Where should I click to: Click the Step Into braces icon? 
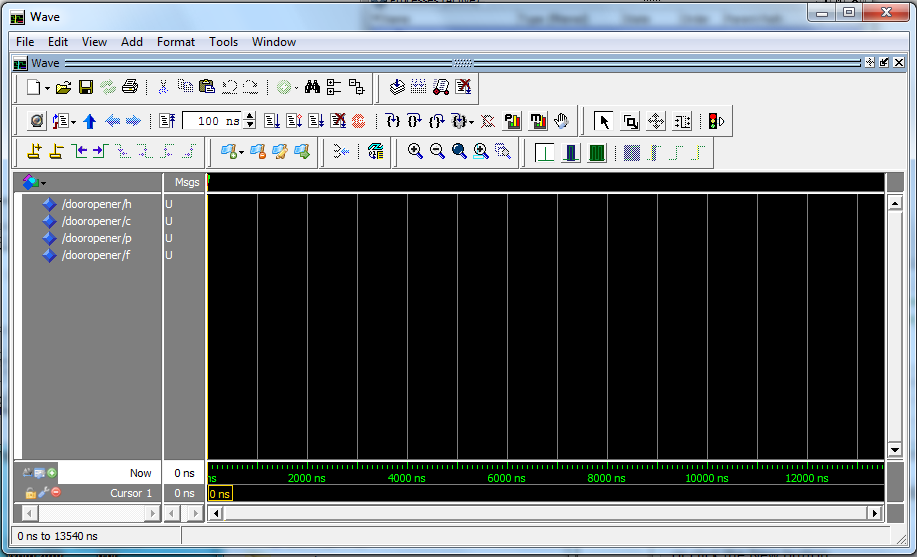(393, 121)
